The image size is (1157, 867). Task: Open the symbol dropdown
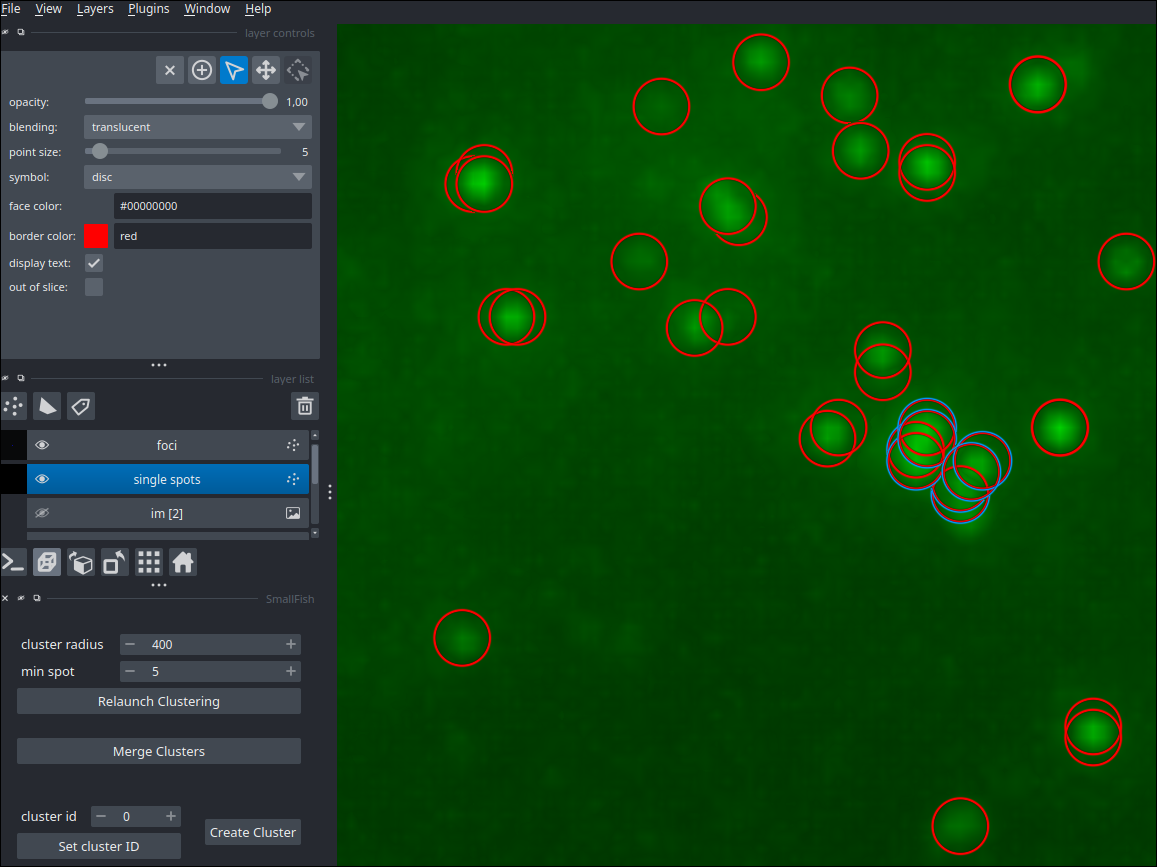pyautogui.click(x=198, y=177)
